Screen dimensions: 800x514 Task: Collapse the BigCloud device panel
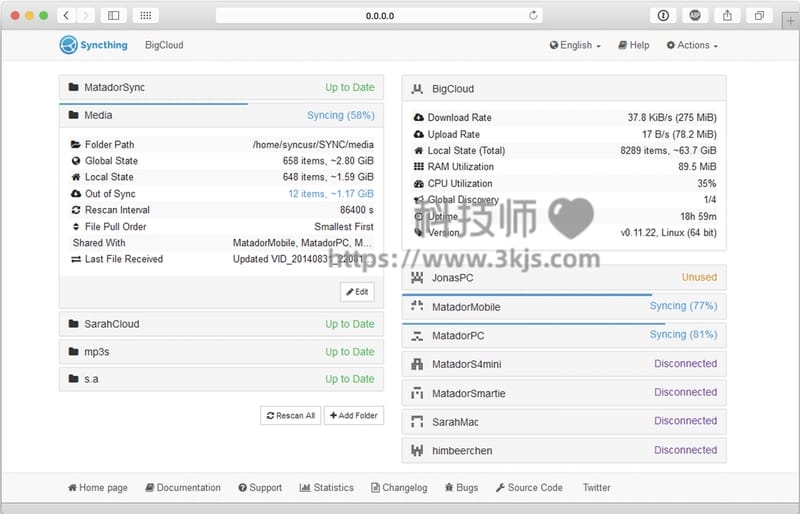(x=564, y=89)
